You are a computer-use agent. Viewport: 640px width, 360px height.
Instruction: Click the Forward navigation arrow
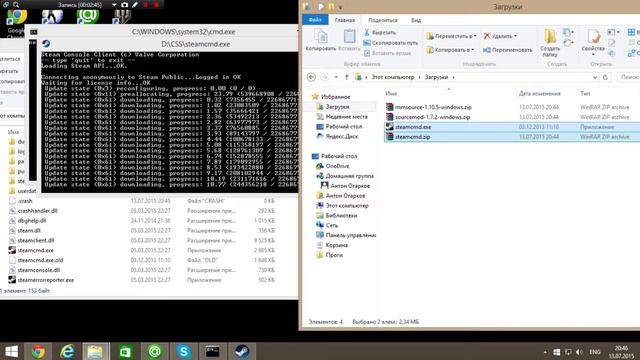click(x=324, y=77)
